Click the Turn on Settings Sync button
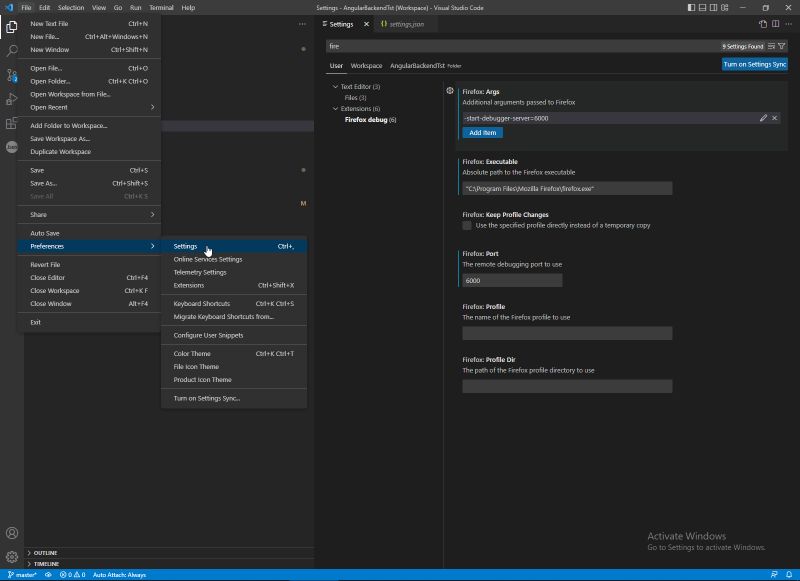The image size is (800, 581). (x=756, y=63)
